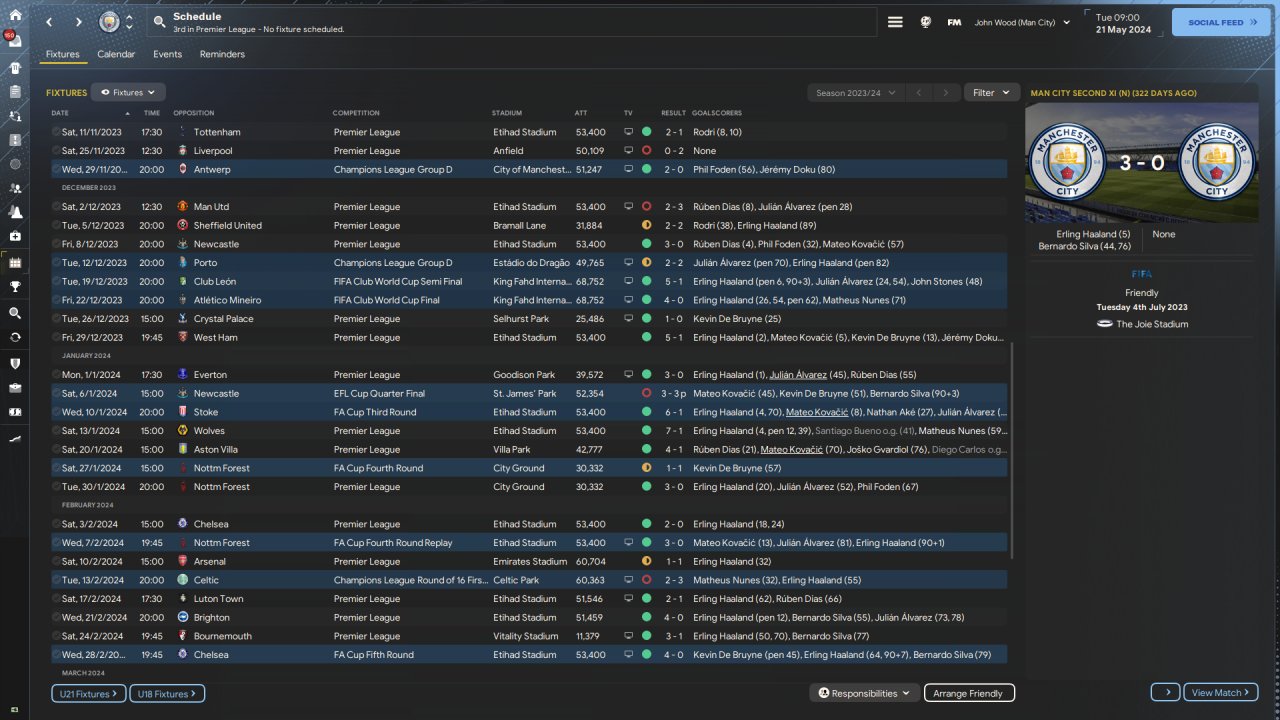This screenshot has width=1280, height=720.
Task: Go to next season with right arrow
Action: point(946,92)
